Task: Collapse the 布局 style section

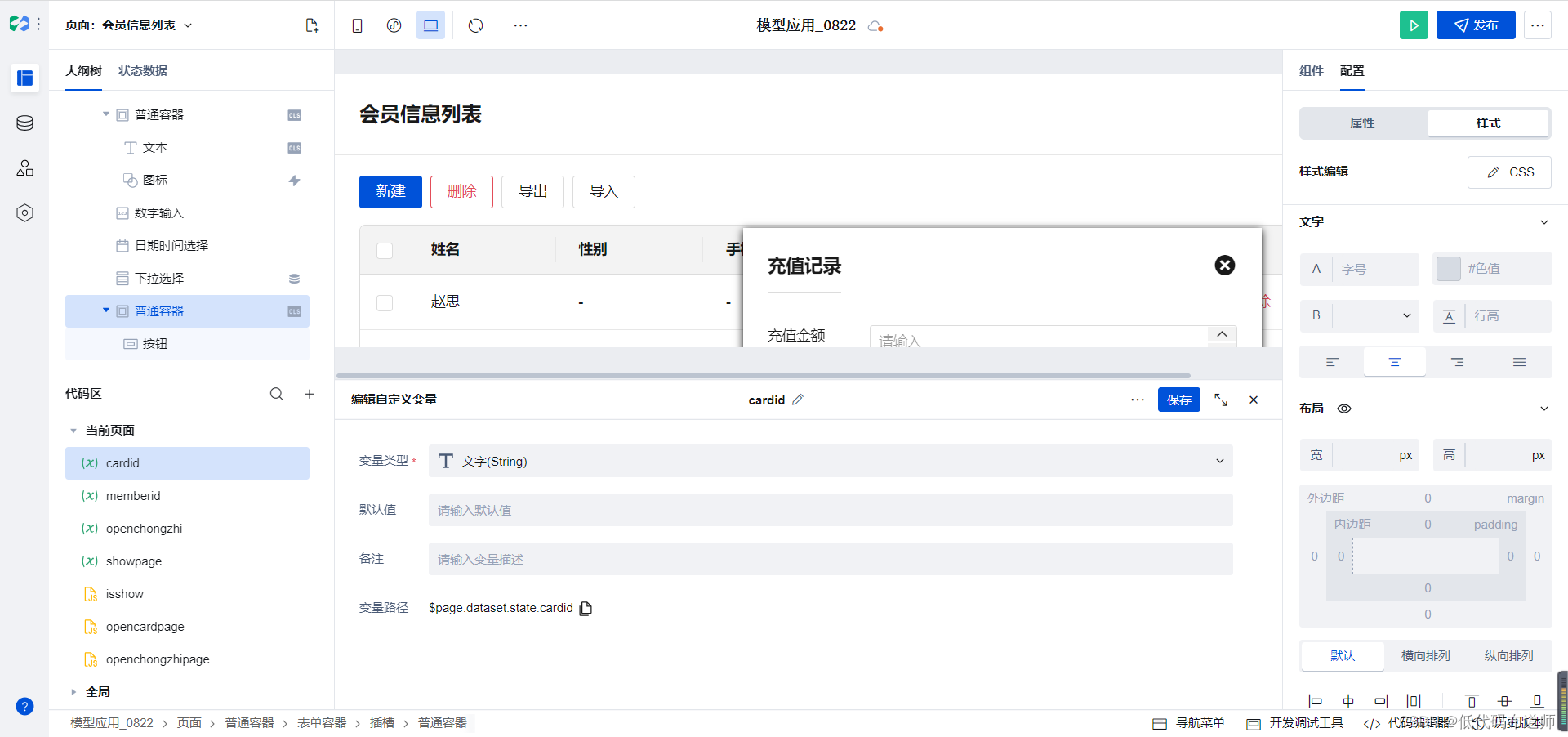Action: coord(1543,409)
